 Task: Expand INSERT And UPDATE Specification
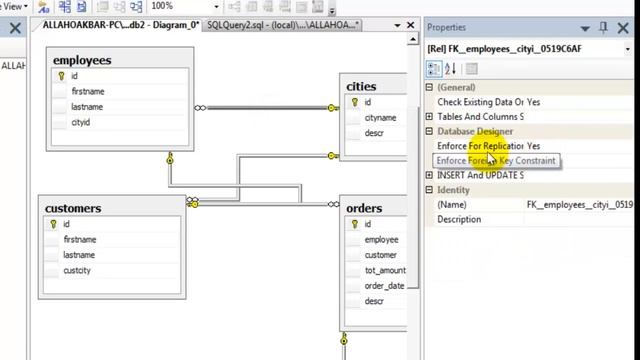tap(429, 175)
